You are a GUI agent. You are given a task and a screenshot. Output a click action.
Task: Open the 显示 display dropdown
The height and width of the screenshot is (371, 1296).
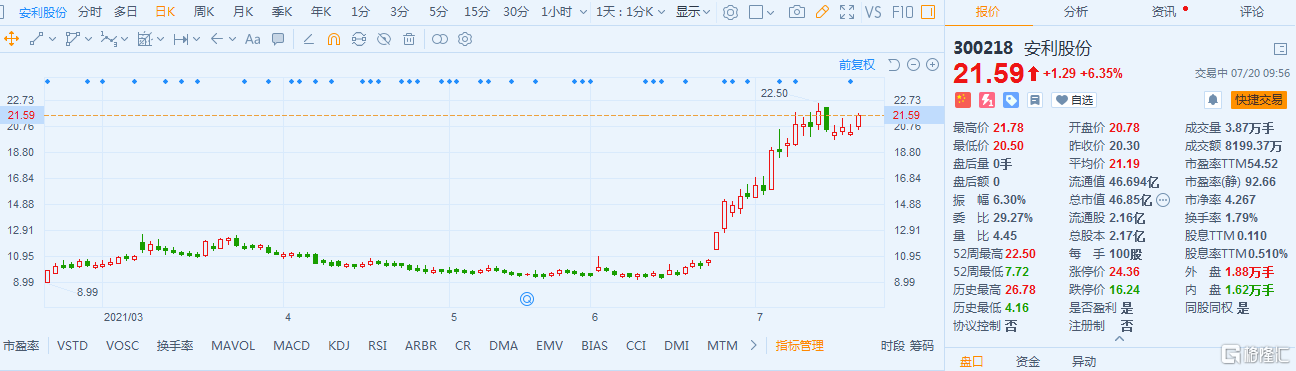coord(693,12)
